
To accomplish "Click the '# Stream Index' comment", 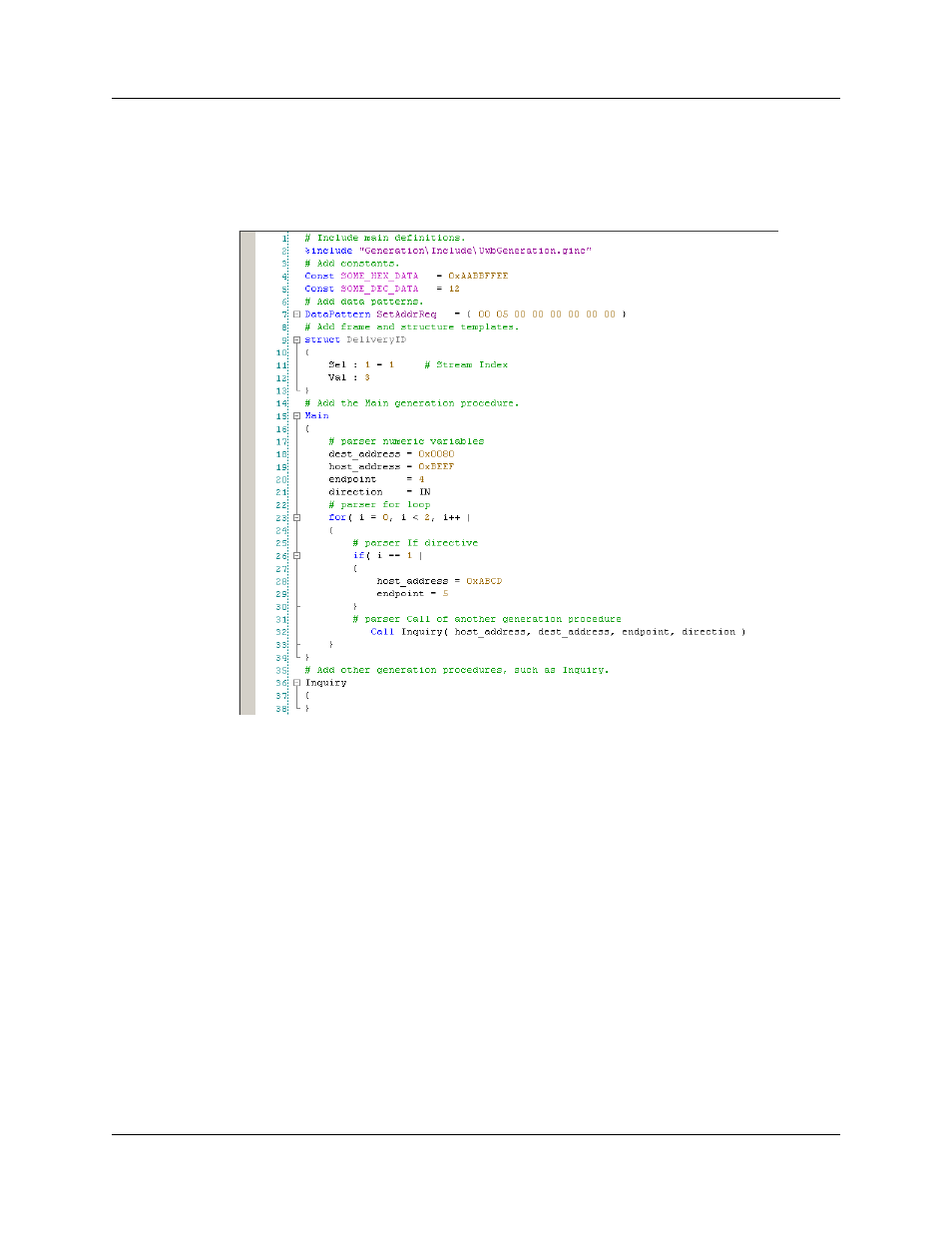I will coord(465,365).
